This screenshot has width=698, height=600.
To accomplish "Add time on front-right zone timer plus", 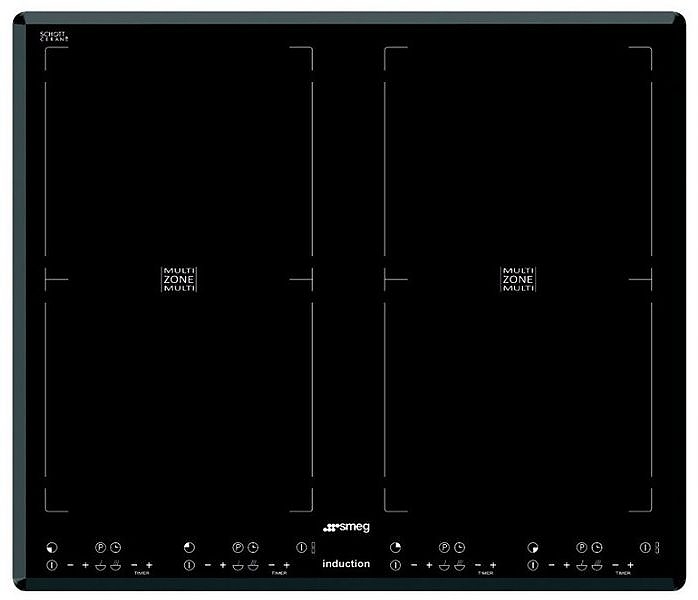I will (x=631, y=565).
